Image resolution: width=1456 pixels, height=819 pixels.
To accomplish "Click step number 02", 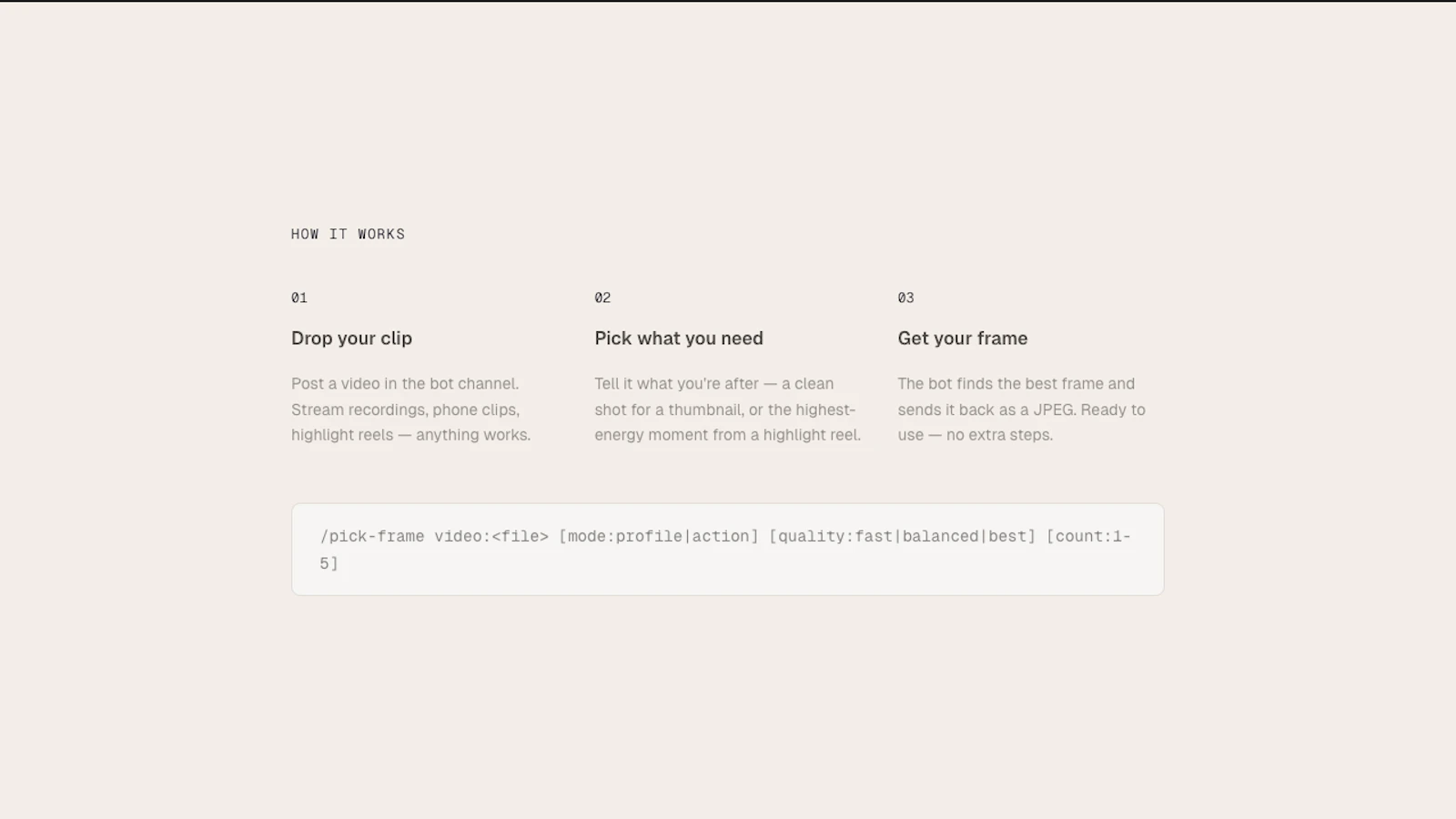I will 602,298.
